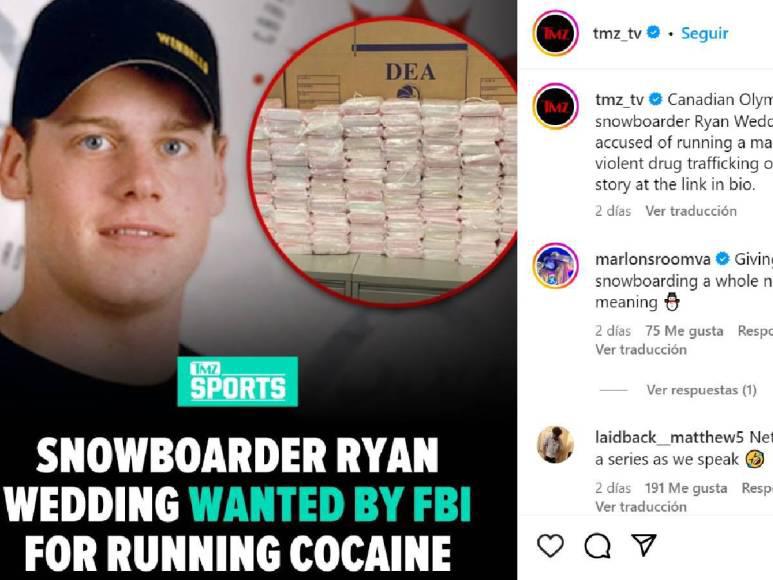The height and width of the screenshot is (580, 773).
Task: Open laidback__matthew5's profile avatar
Action: click(x=555, y=444)
